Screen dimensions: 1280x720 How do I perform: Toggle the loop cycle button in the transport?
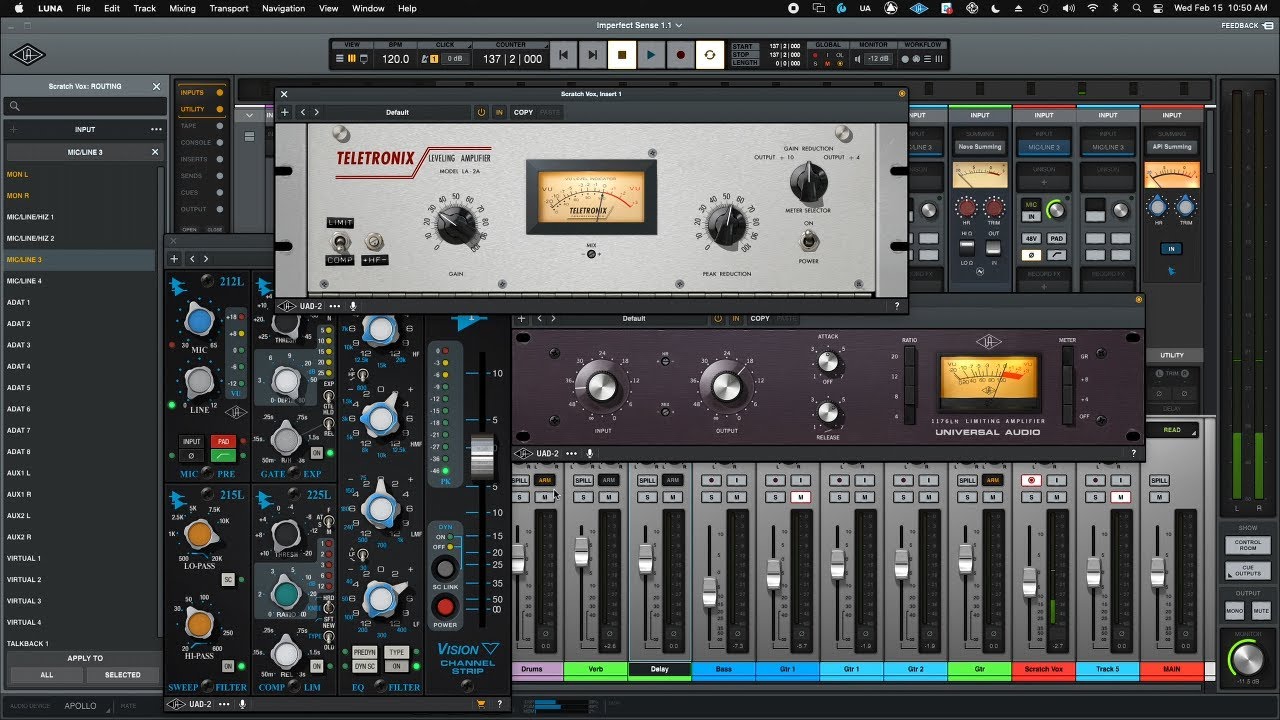click(x=710, y=55)
